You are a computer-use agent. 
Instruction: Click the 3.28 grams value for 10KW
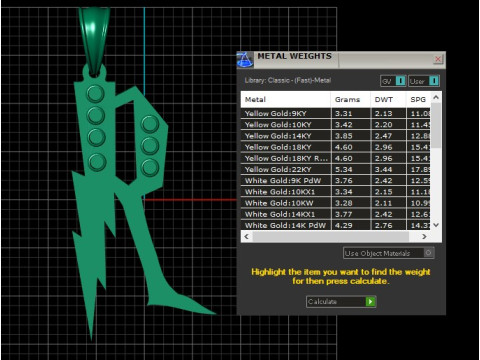click(x=344, y=203)
